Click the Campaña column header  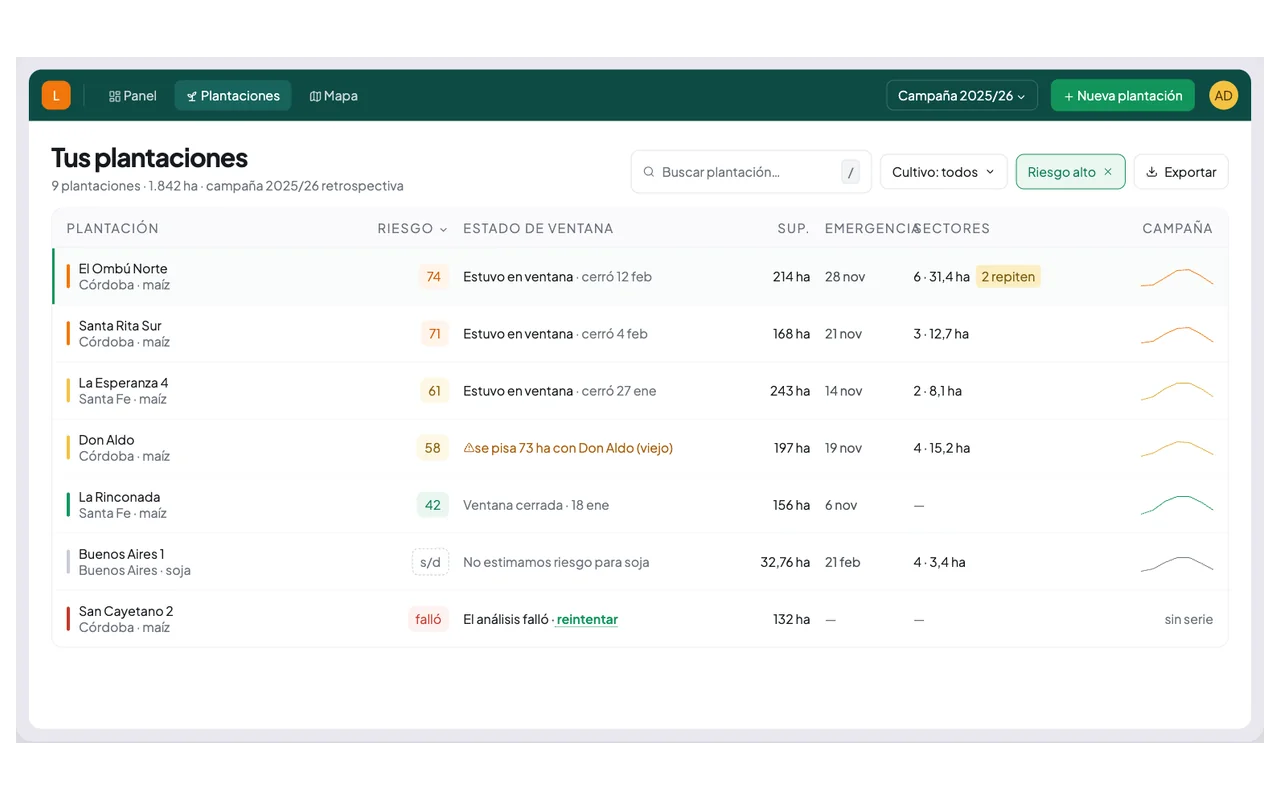(x=1178, y=229)
